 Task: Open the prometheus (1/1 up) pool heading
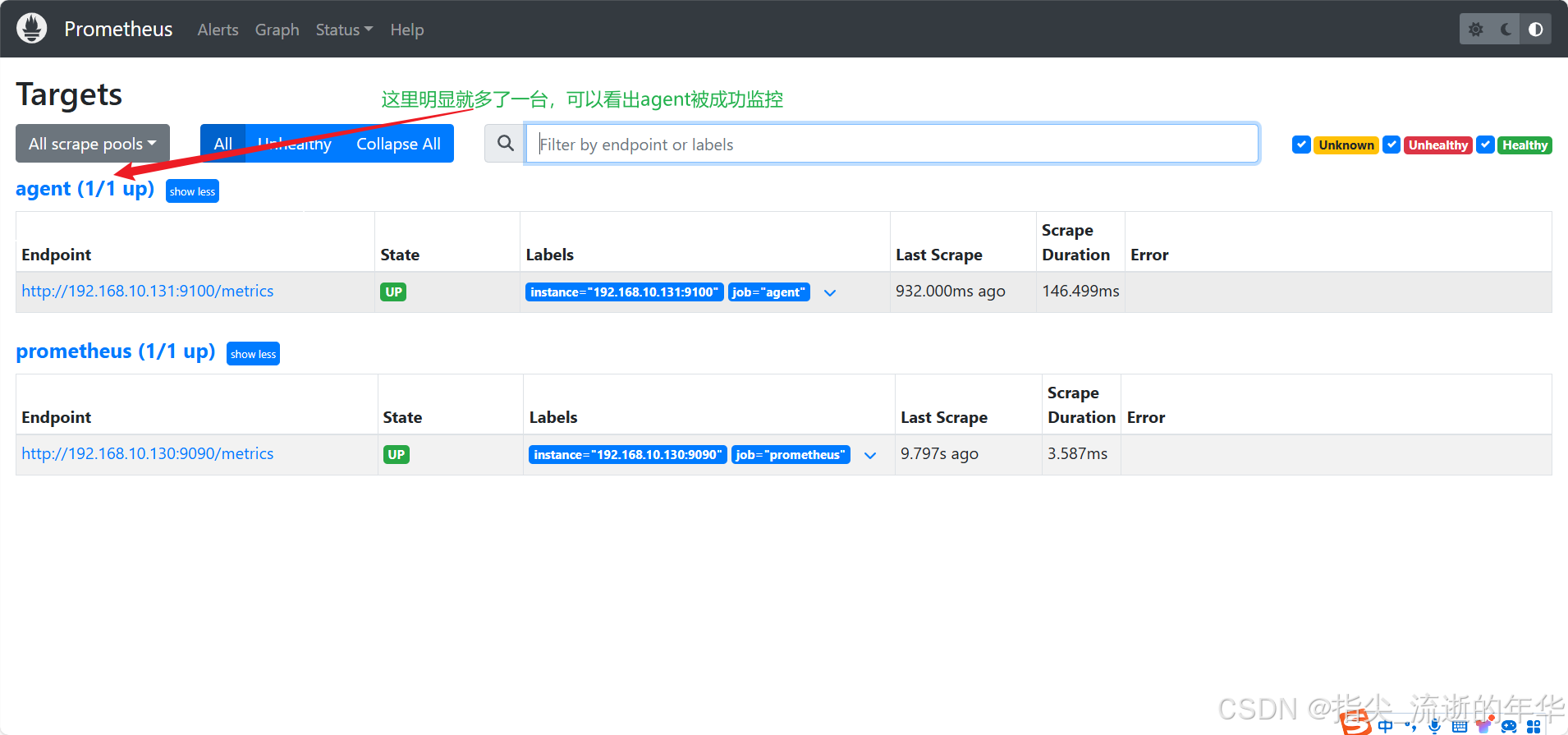tap(116, 351)
